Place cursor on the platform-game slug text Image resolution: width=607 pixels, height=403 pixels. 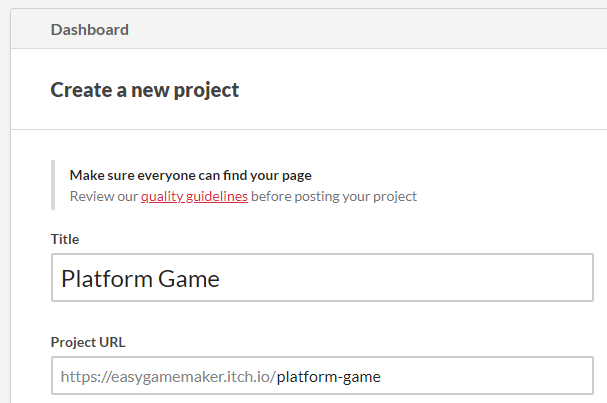[x=329, y=377]
